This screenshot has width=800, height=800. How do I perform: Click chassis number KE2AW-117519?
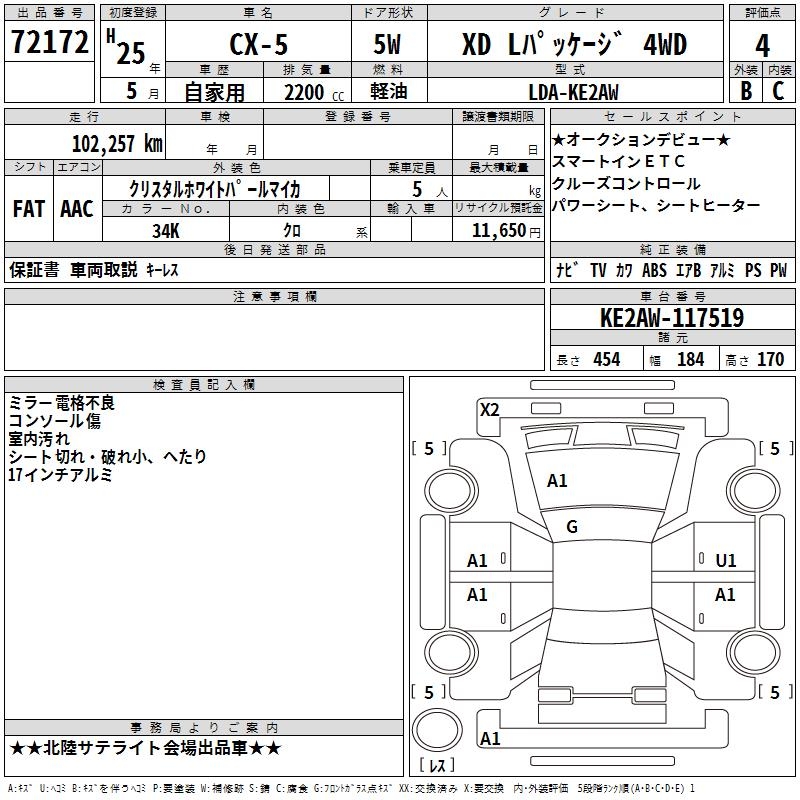672,318
